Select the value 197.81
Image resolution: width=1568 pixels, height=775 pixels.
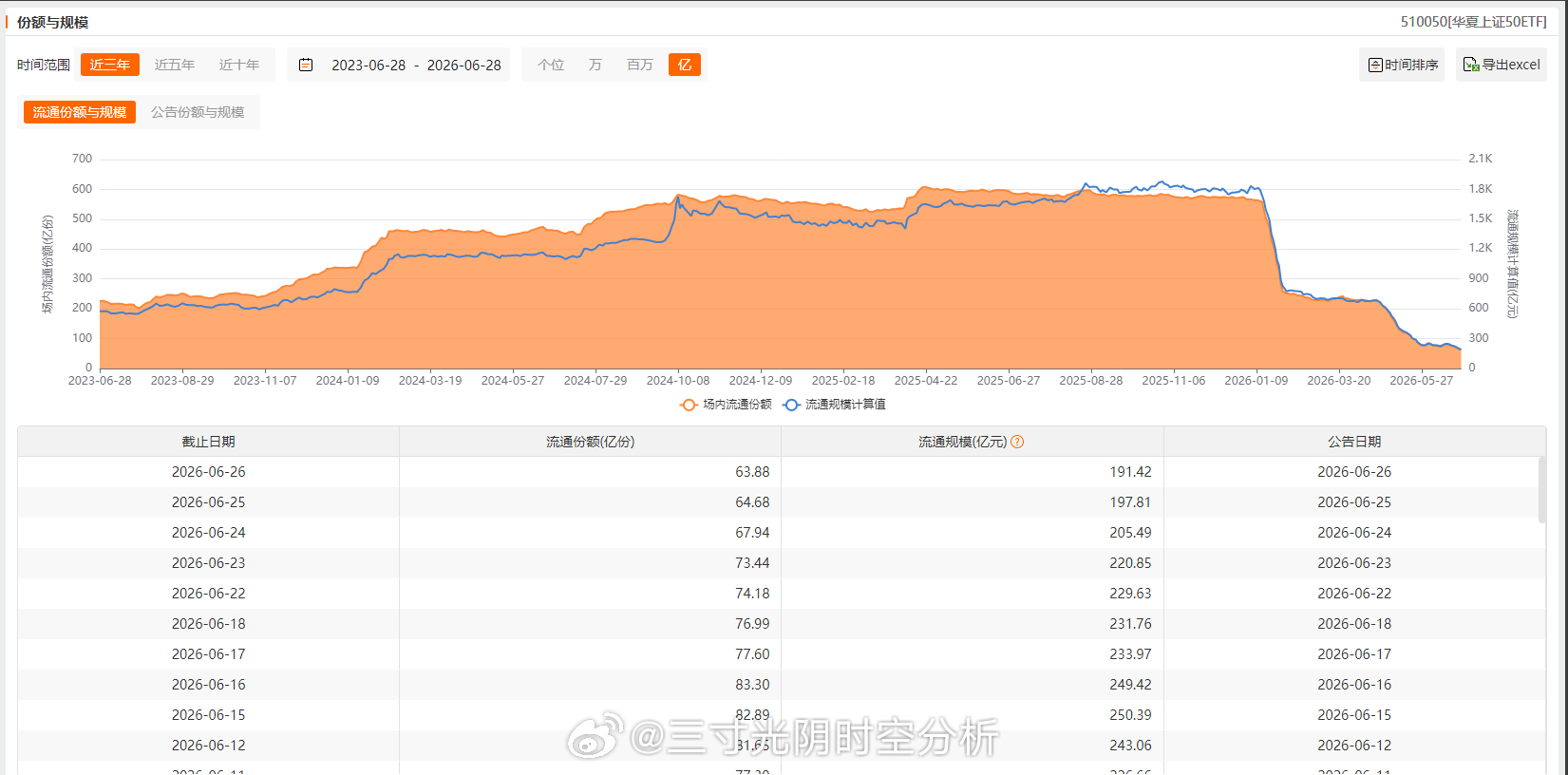[1130, 502]
